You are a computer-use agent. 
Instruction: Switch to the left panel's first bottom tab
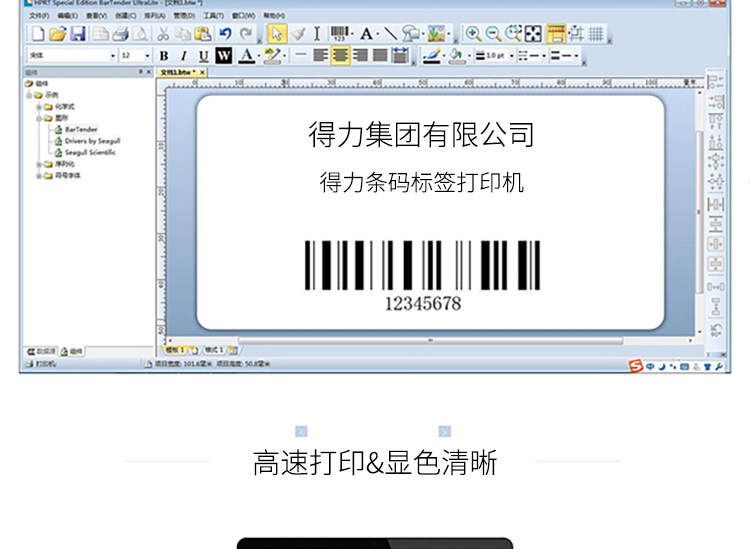pos(41,351)
